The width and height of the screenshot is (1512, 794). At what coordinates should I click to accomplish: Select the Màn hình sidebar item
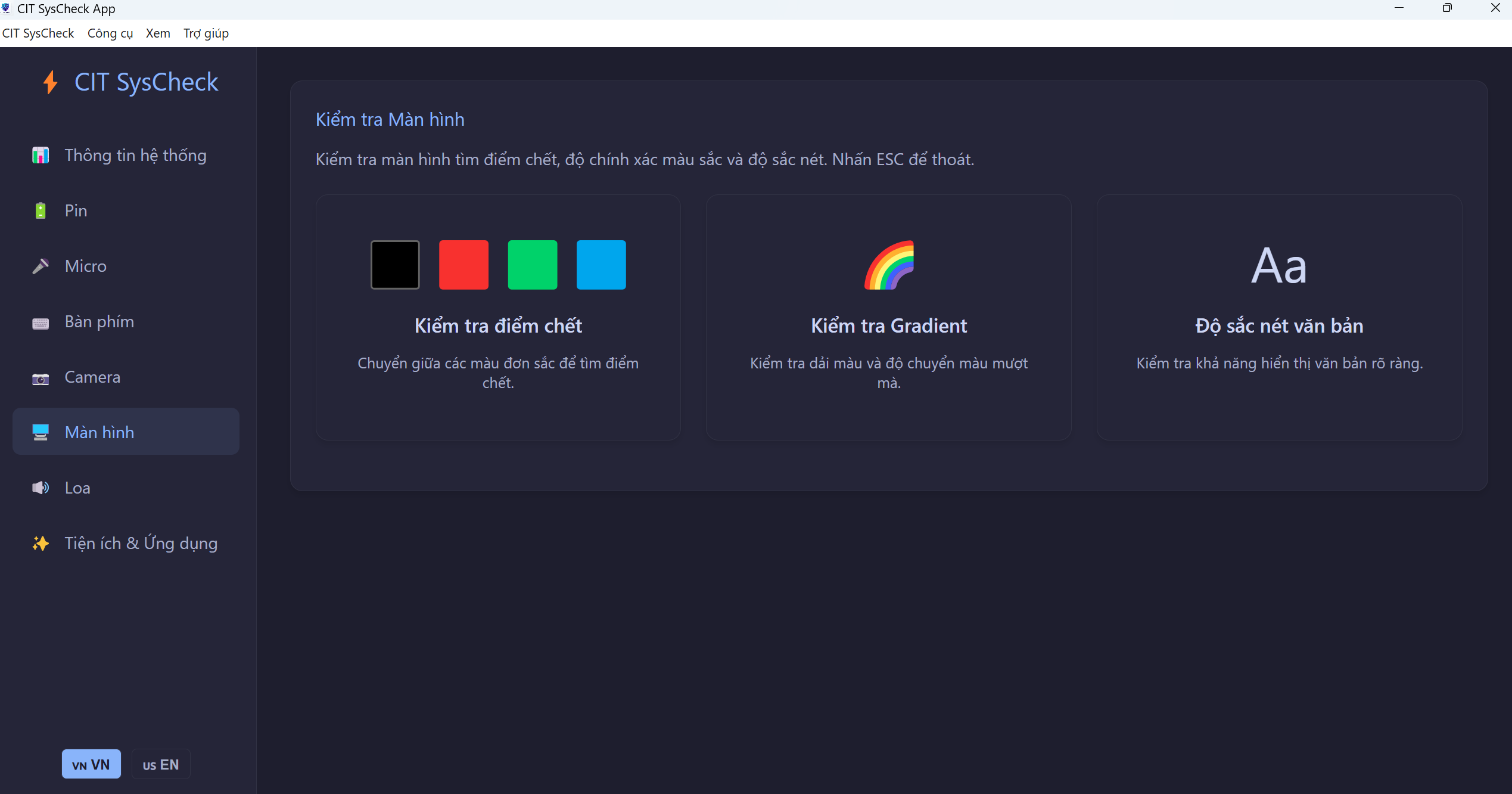click(126, 432)
